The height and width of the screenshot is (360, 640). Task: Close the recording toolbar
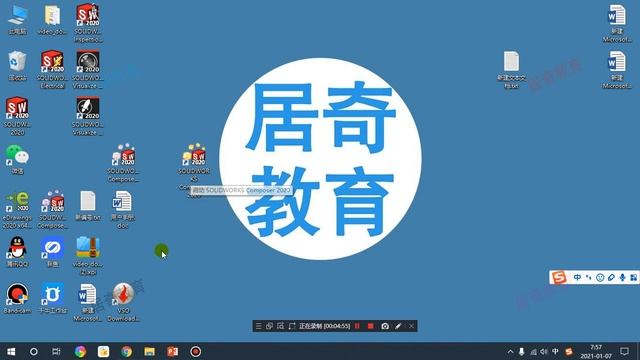pyautogui.click(x=411, y=326)
